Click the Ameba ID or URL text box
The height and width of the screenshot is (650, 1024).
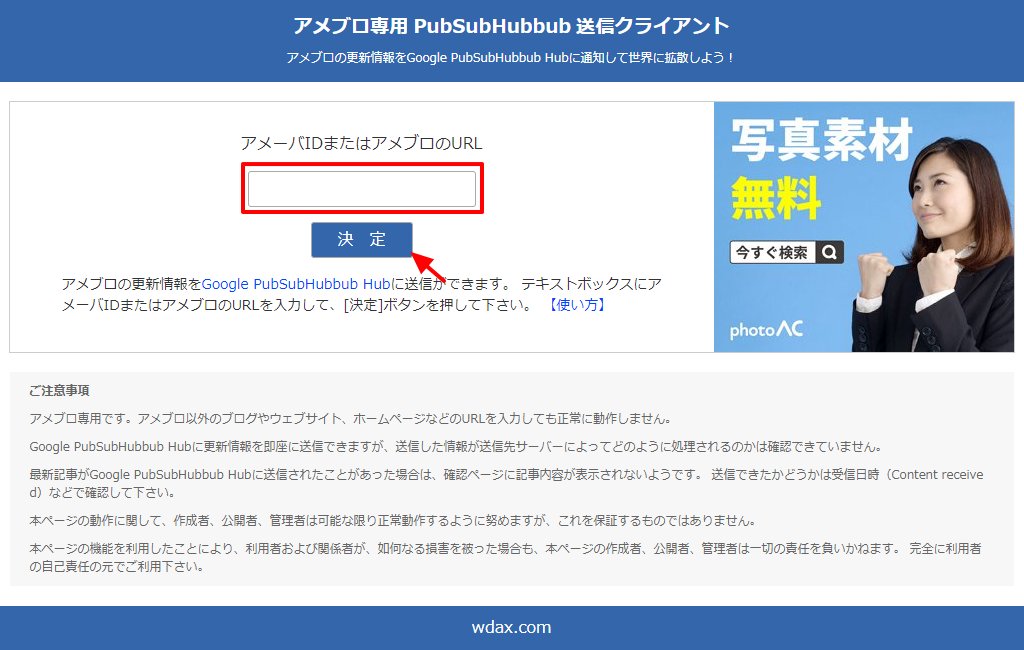[361, 189]
